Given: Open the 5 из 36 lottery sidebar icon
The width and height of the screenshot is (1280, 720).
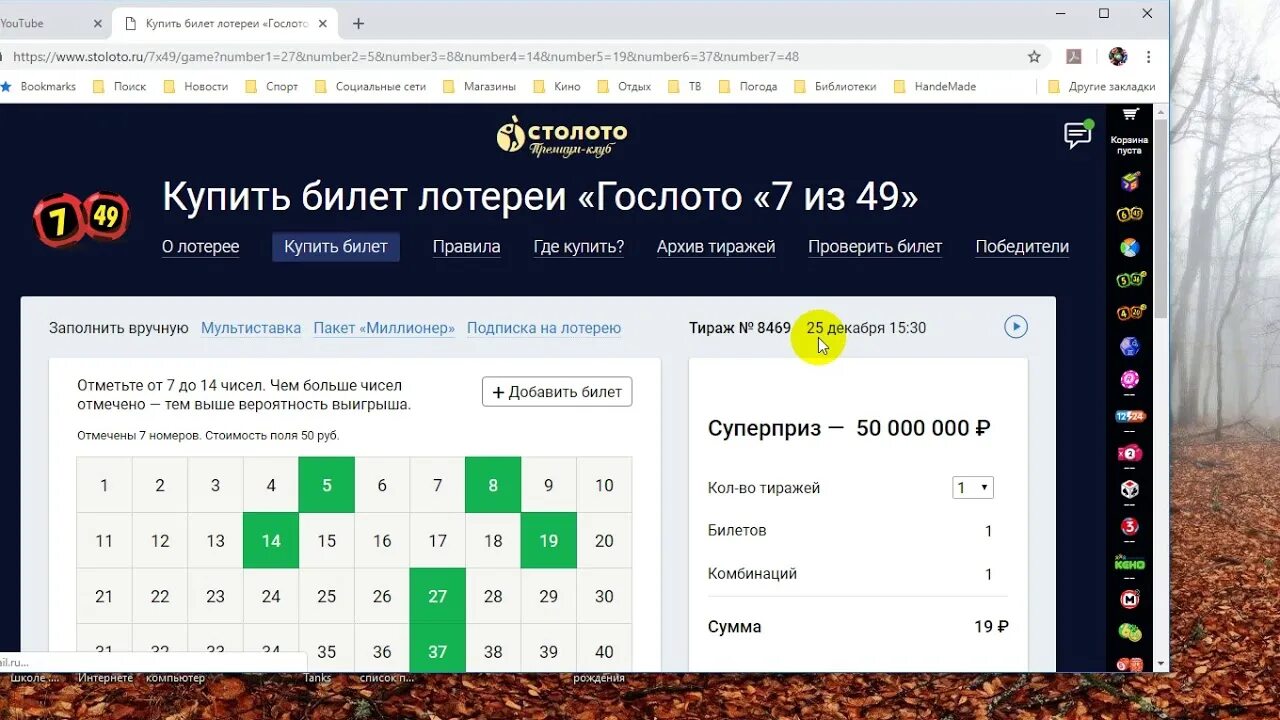Looking at the screenshot, I should pyautogui.click(x=1130, y=280).
